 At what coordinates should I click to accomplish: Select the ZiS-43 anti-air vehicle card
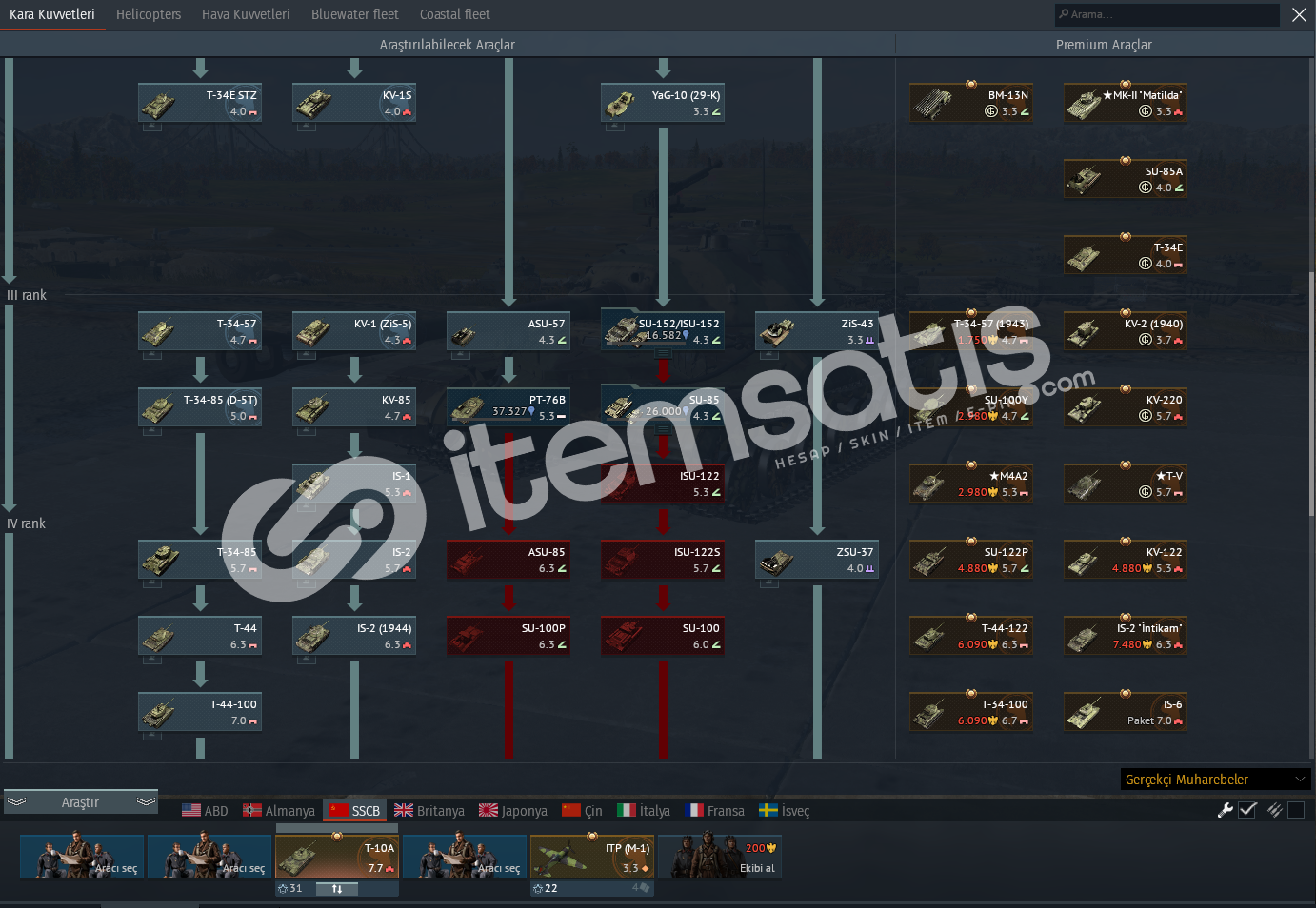(817, 331)
